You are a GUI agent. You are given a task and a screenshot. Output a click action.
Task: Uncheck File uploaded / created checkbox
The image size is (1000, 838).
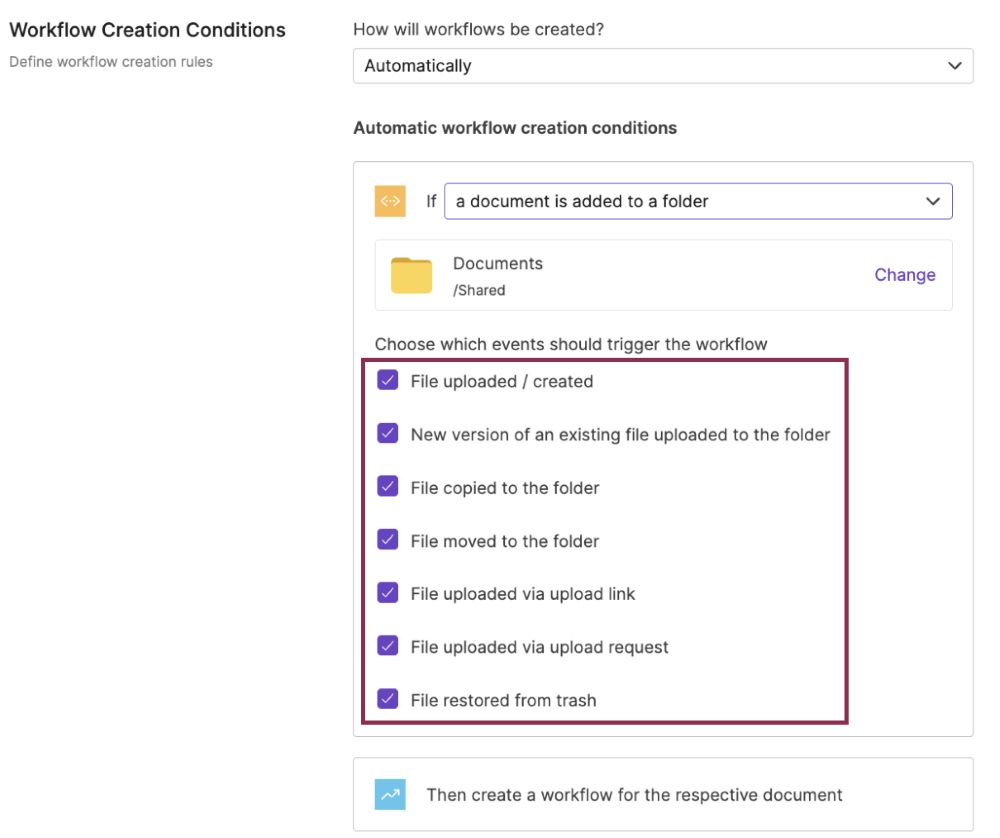[x=388, y=381]
